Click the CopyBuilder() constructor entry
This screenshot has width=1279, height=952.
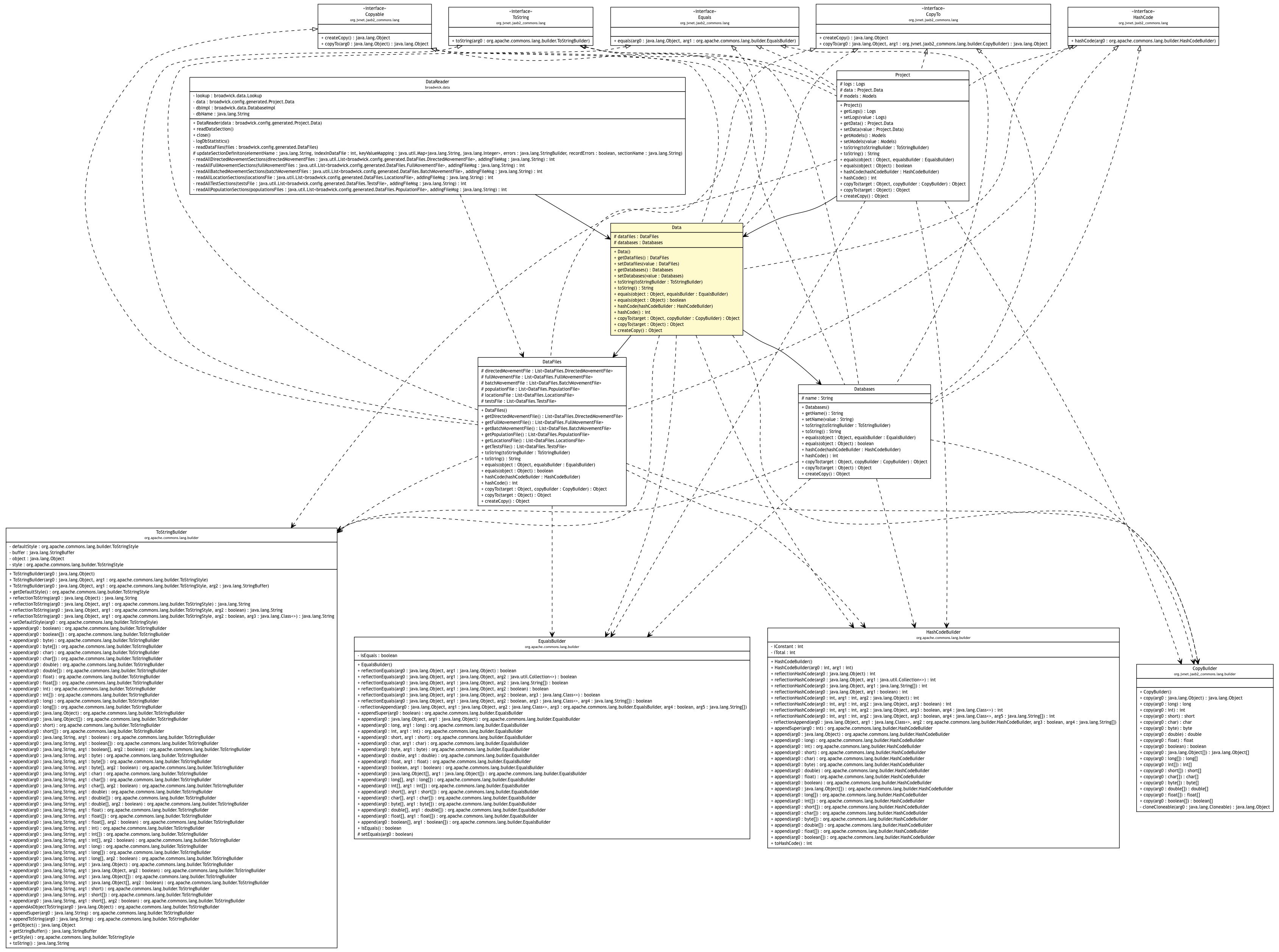1155,692
